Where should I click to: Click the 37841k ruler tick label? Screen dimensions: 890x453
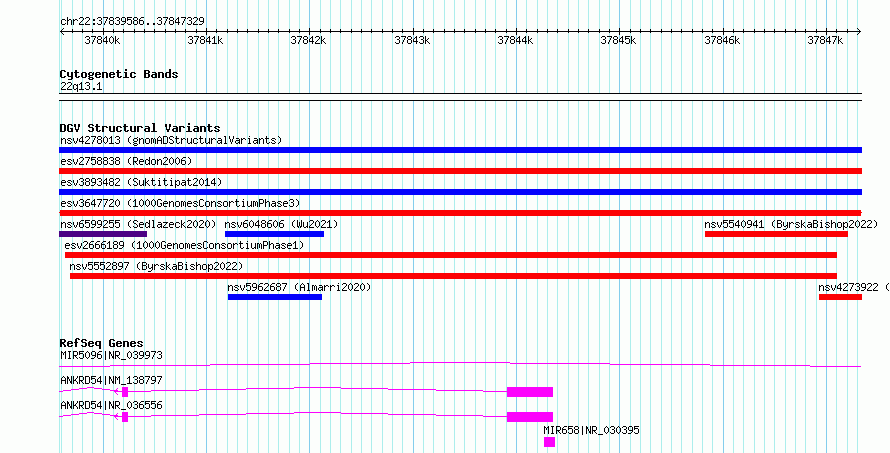pos(205,40)
